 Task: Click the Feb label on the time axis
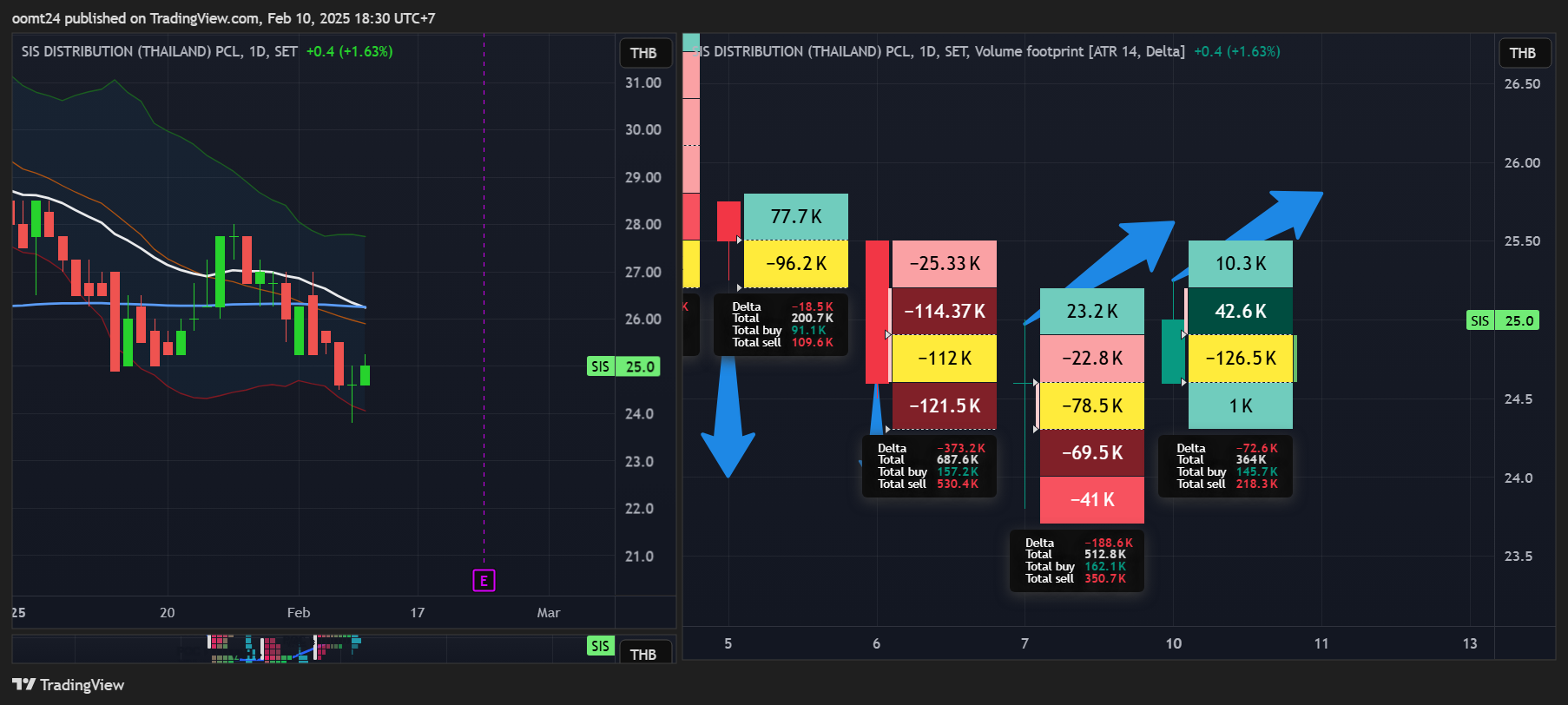click(299, 612)
